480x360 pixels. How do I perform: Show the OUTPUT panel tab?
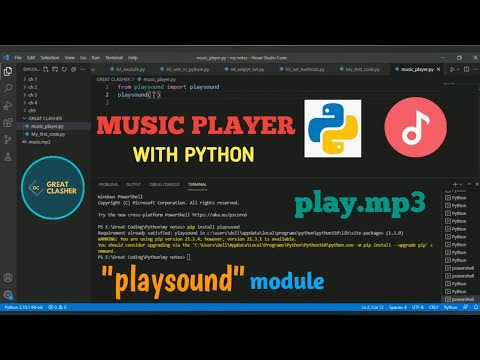pyautogui.click(x=133, y=184)
